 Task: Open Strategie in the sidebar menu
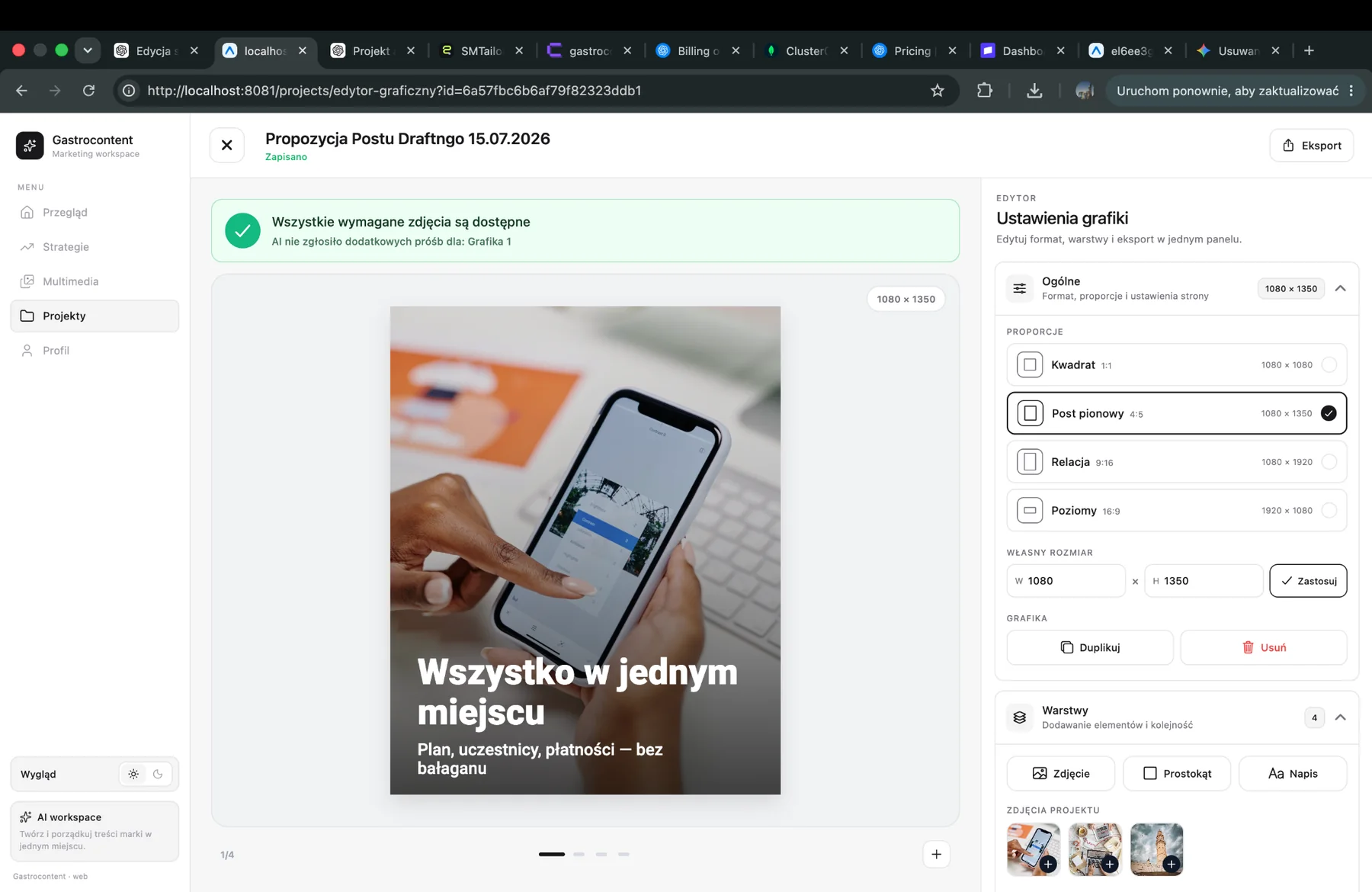pyautogui.click(x=95, y=246)
